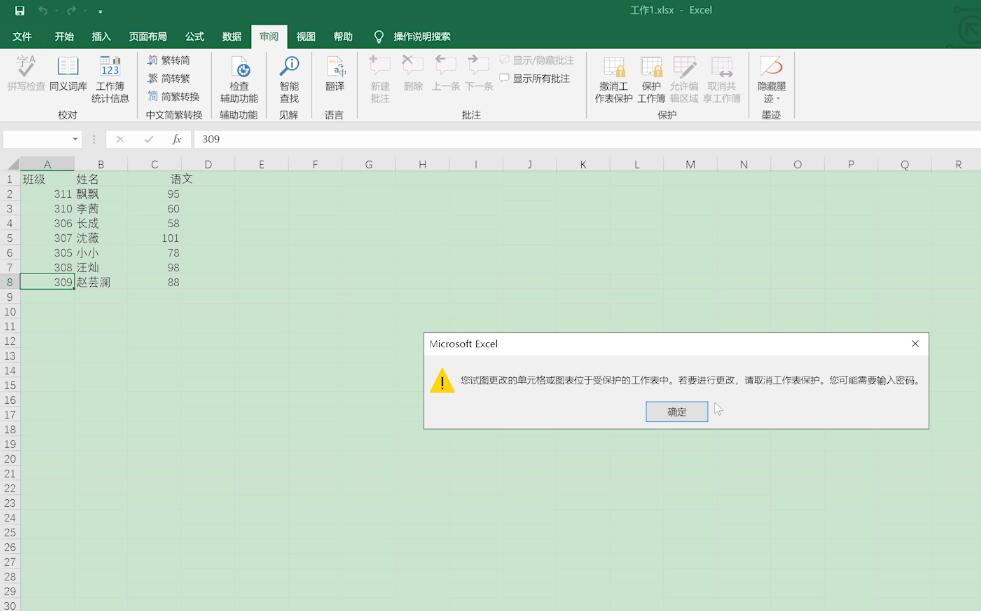Click the fx insert function icon
The width and height of the screenshot is (981, 611).
coord(177,139)
